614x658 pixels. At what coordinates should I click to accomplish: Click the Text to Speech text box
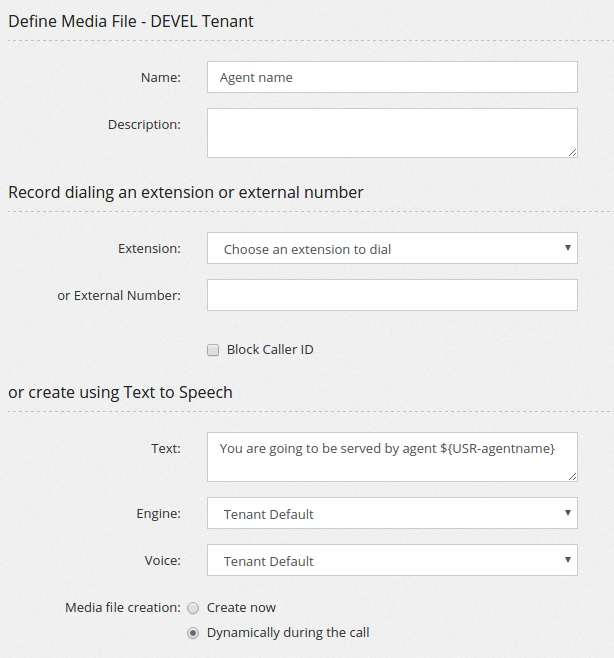click(x=392, y=457)
